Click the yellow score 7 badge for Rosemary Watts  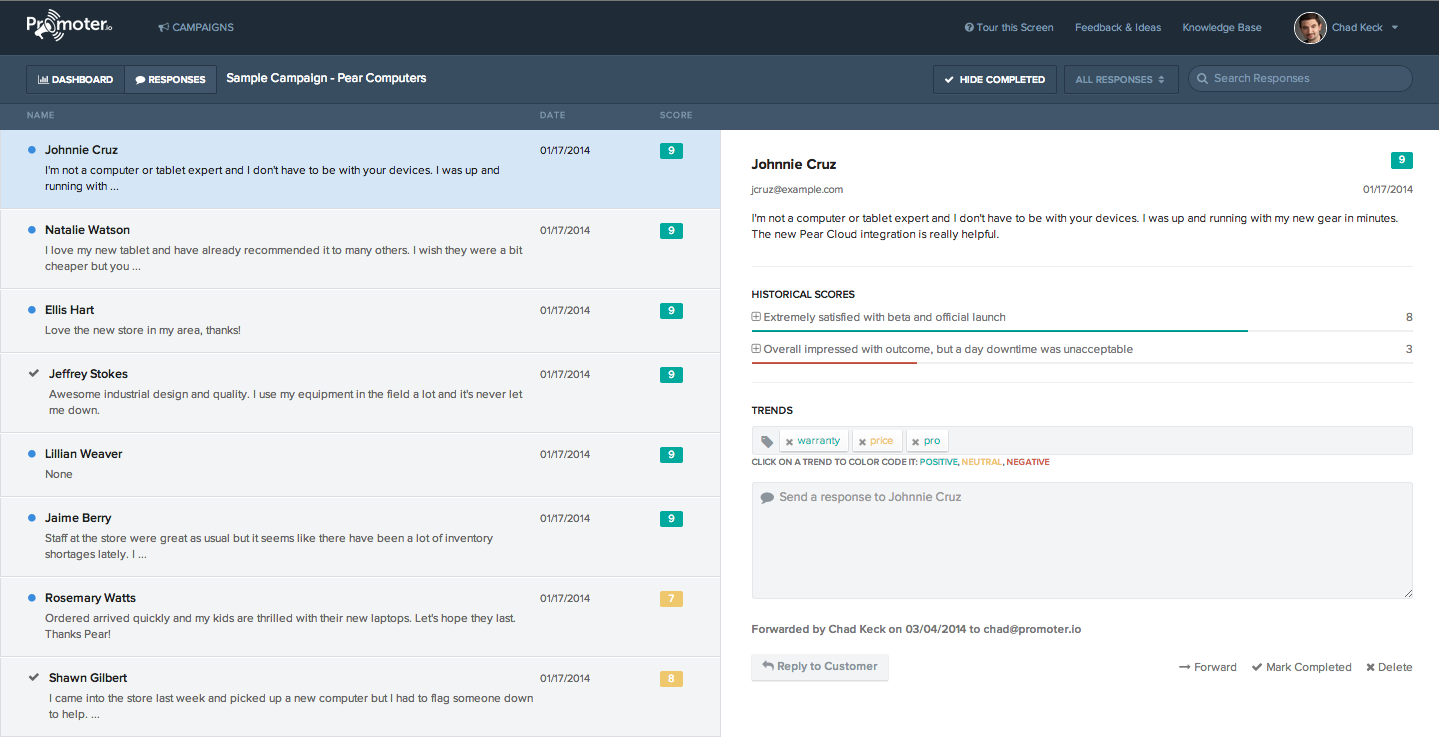pos(671,599)
